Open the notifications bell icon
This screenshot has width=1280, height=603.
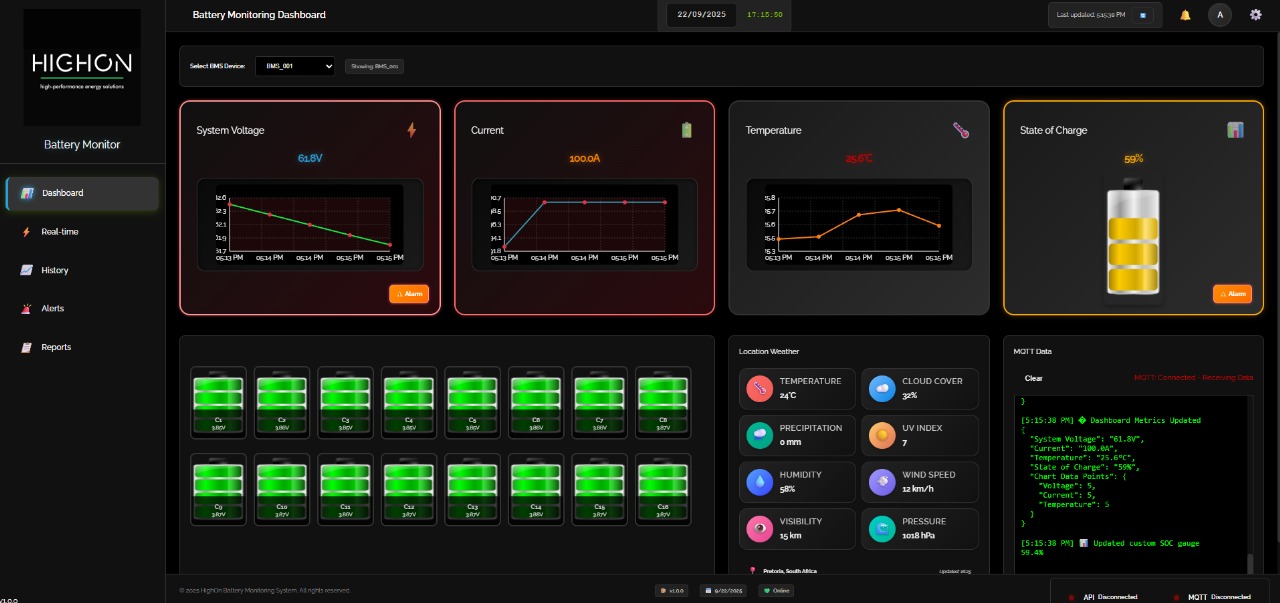[x=1186, y=15]
